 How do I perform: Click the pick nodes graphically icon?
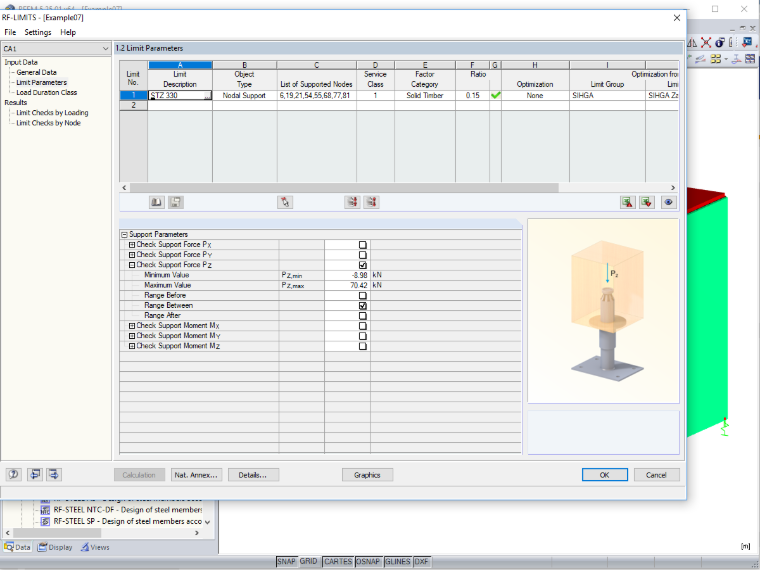[285, 202]
